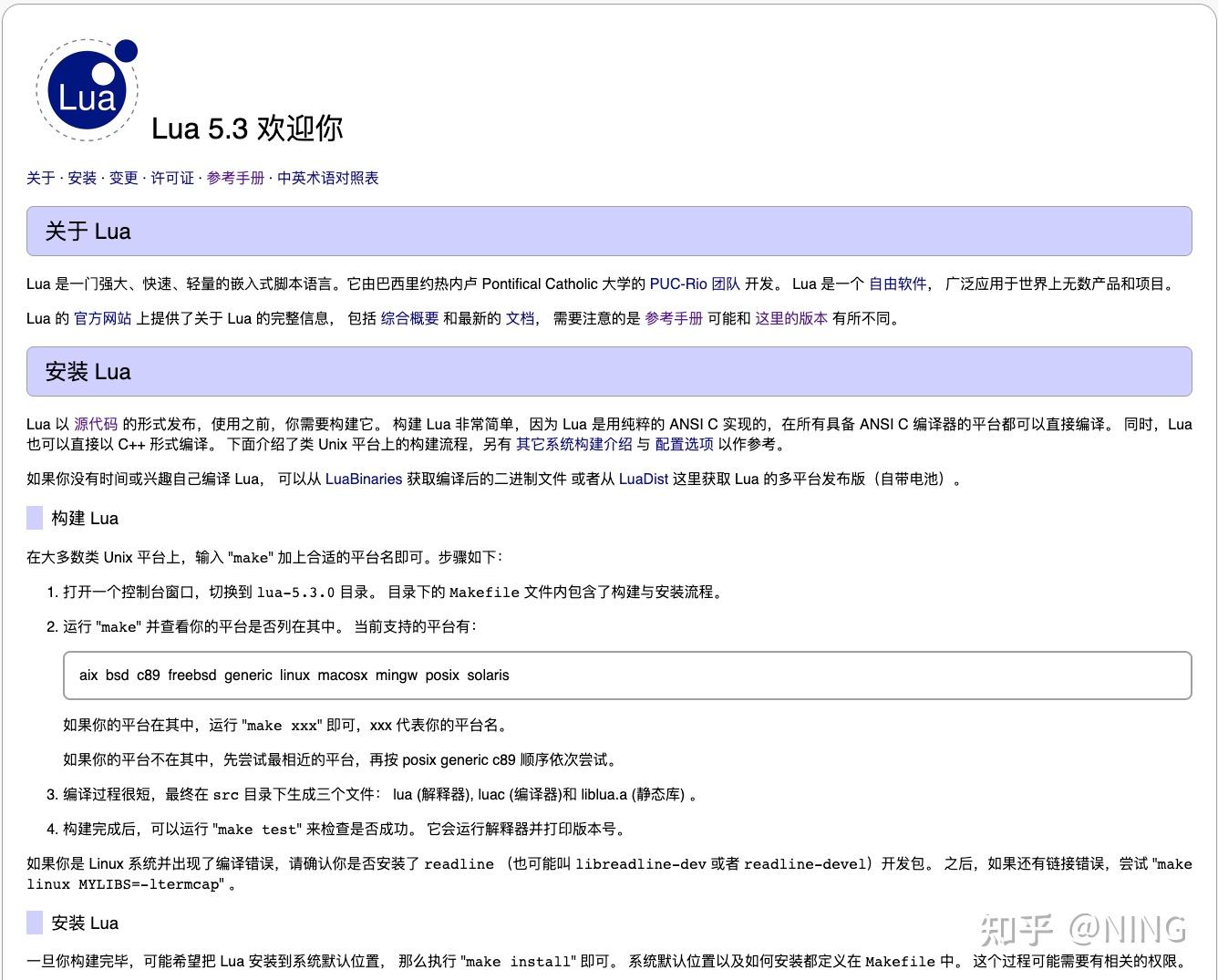Click the text lua-5.3.0 in step 1
Image resolution: width=1218 pixels, height=980 pixels.
[x=295, y=593]
